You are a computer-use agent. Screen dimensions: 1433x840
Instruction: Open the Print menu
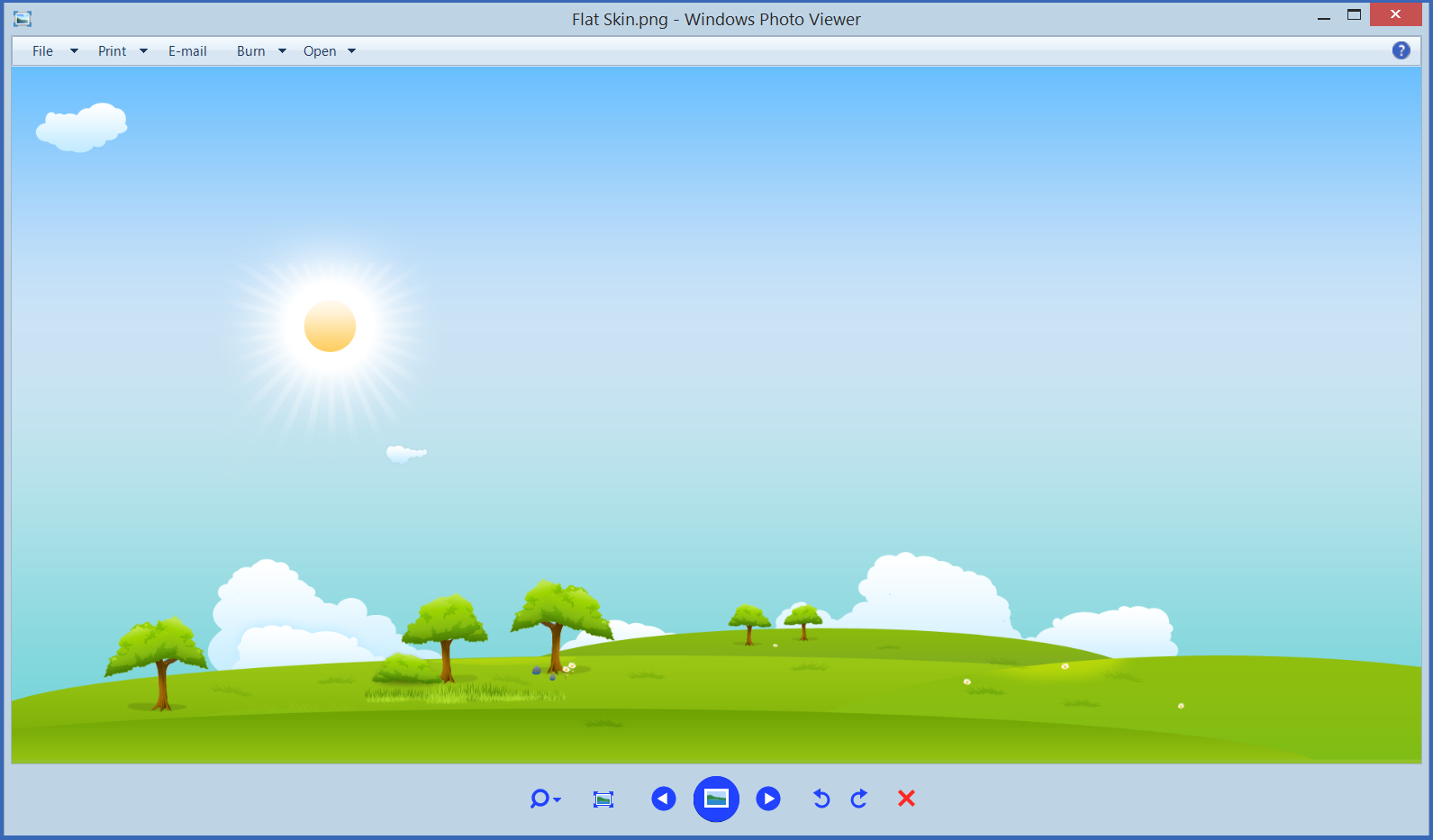113,51
